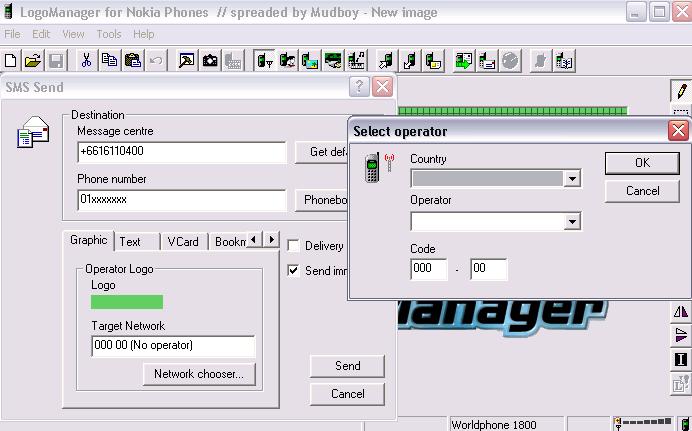This screenshot has height=431, width=692.
Task: Click the green screen logo toolbar icon
Action: (333, 60)
